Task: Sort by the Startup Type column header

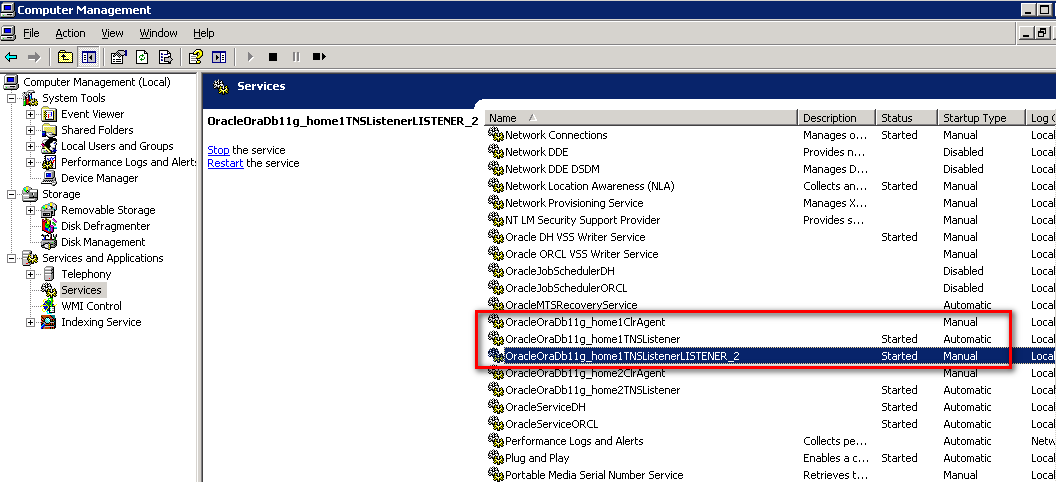Action: click(981, 118)
